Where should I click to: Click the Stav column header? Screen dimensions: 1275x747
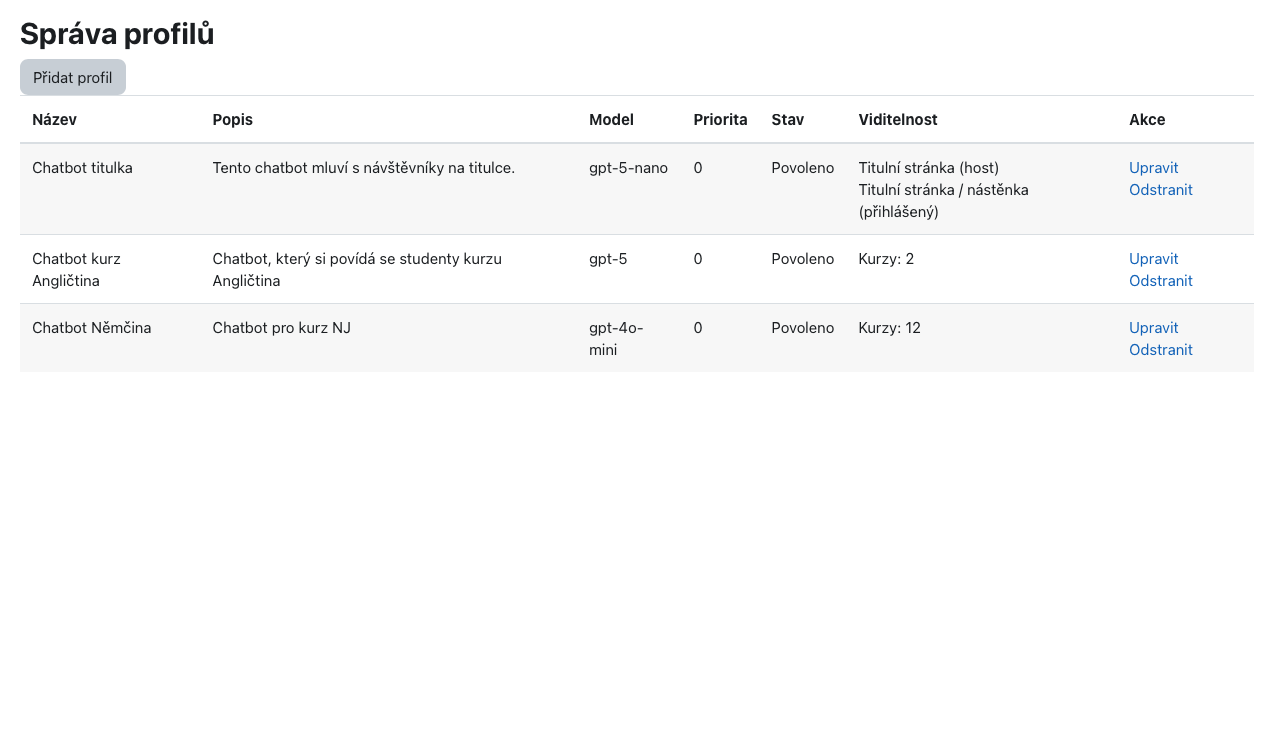(x=787, y=120)
